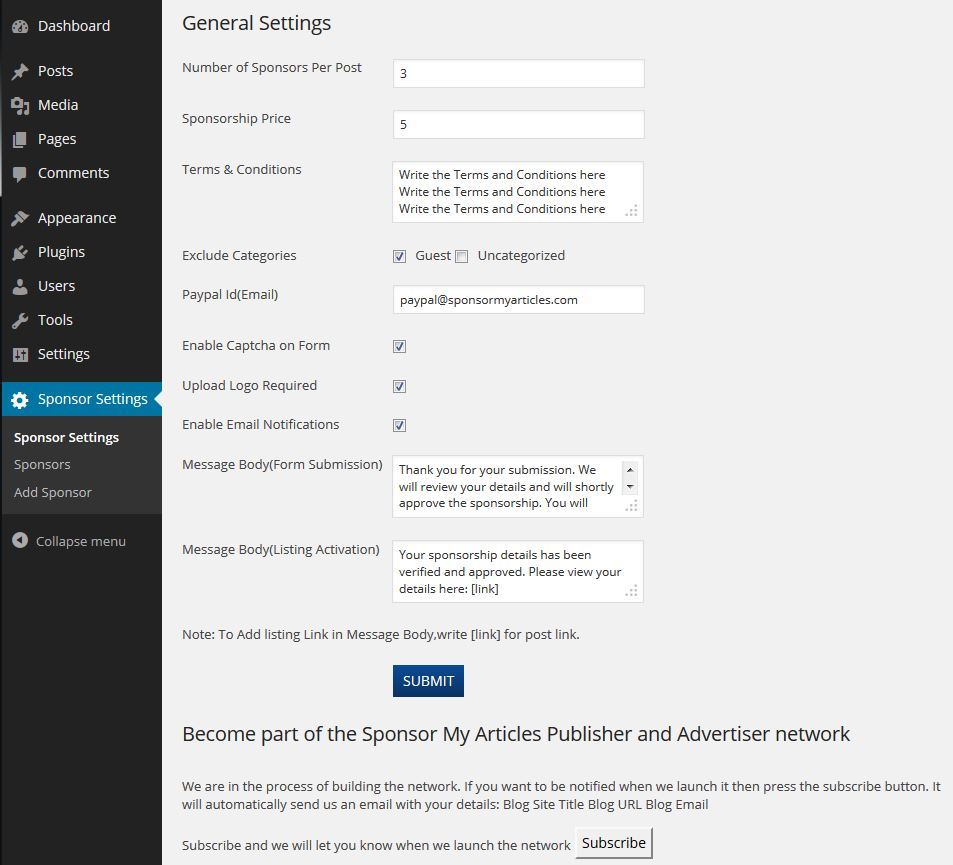Select the Add Sponsor submenu item
Image resolution: width=953 pixels, height=865 pixels.
pyautogui.click(x=53, y=492)
